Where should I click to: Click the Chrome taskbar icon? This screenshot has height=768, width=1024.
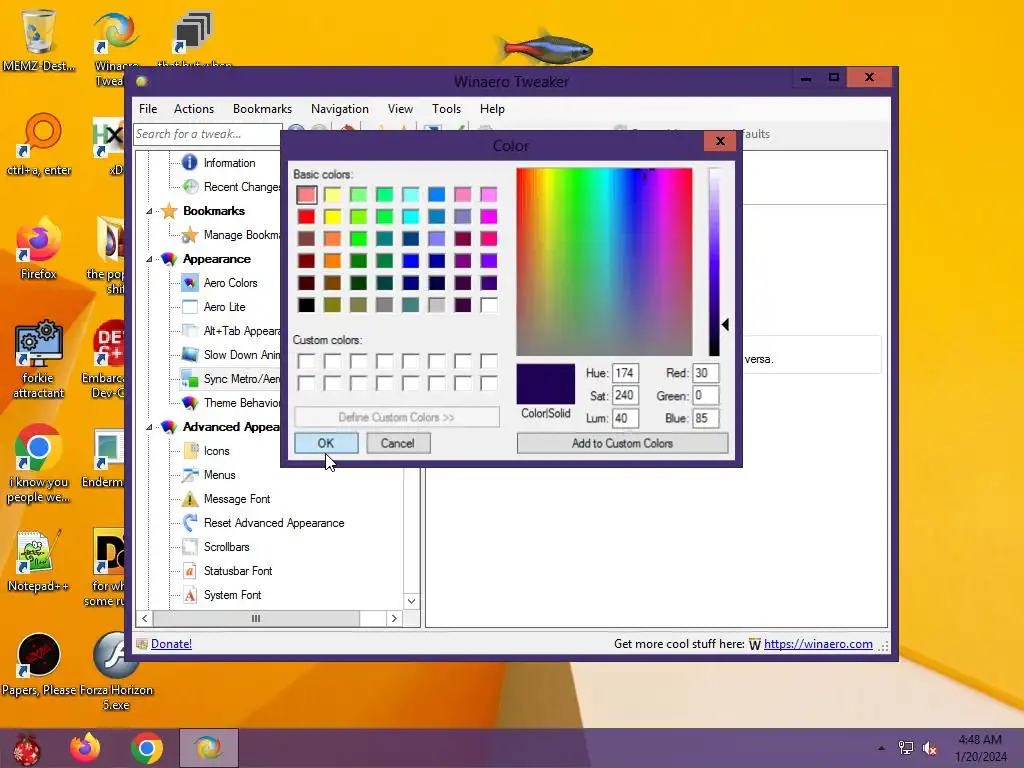click(146, 748)
